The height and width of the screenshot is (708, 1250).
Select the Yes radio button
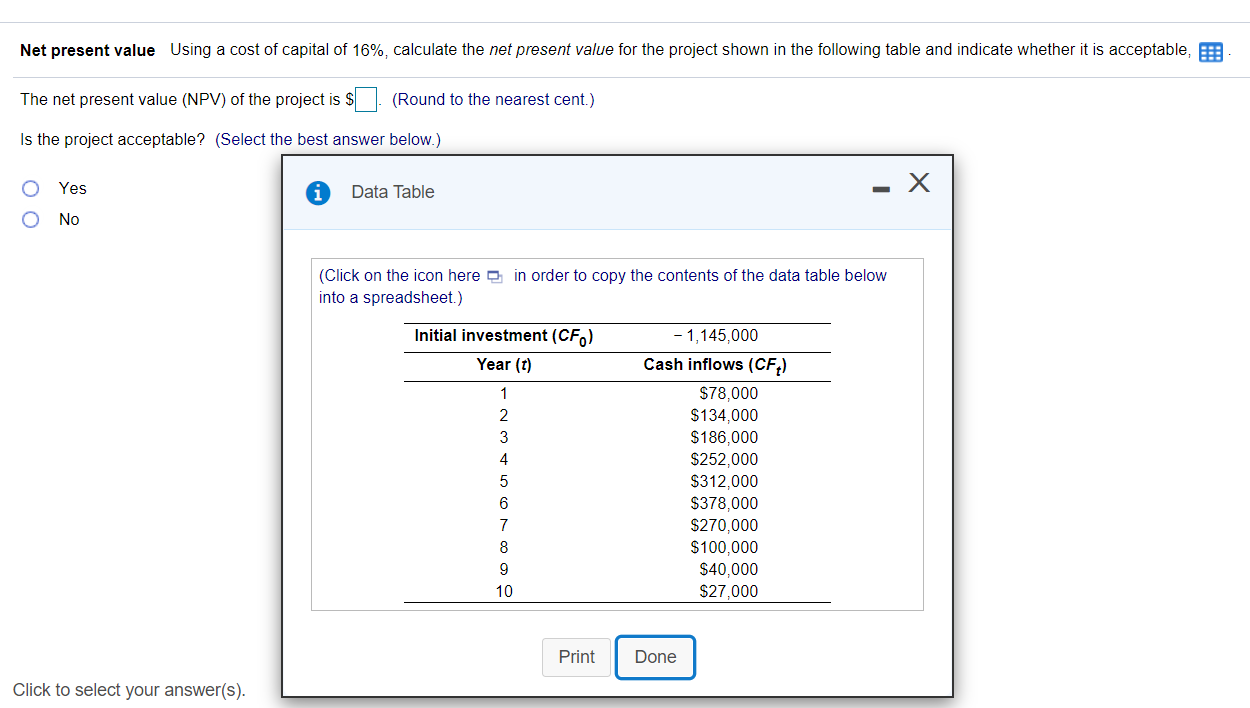(x=30, y=188)
